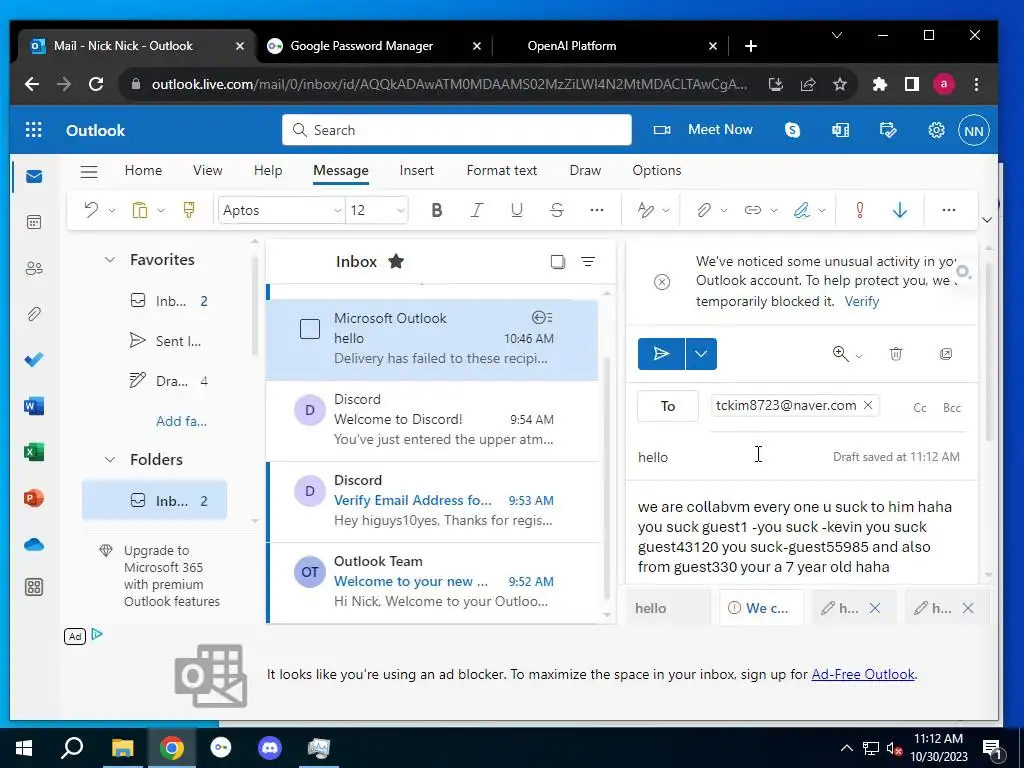Open the People contacts module
This screenshot has width=1024, height=768.
coord(34,268)
